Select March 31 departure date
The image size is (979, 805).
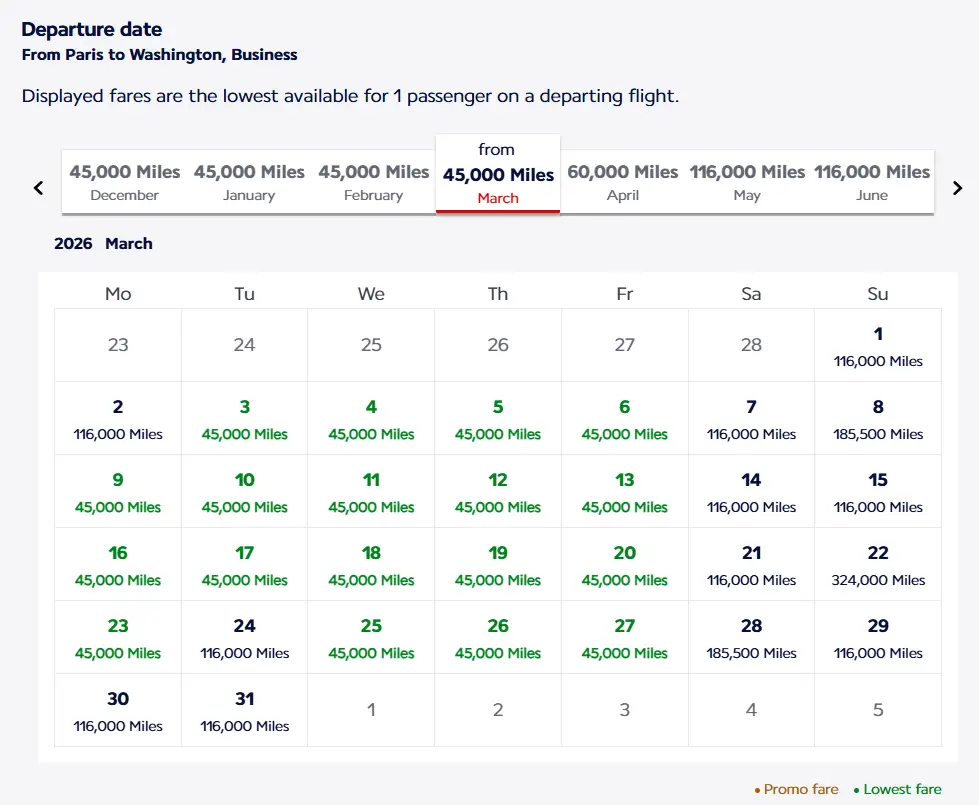[x=245, y=711]
